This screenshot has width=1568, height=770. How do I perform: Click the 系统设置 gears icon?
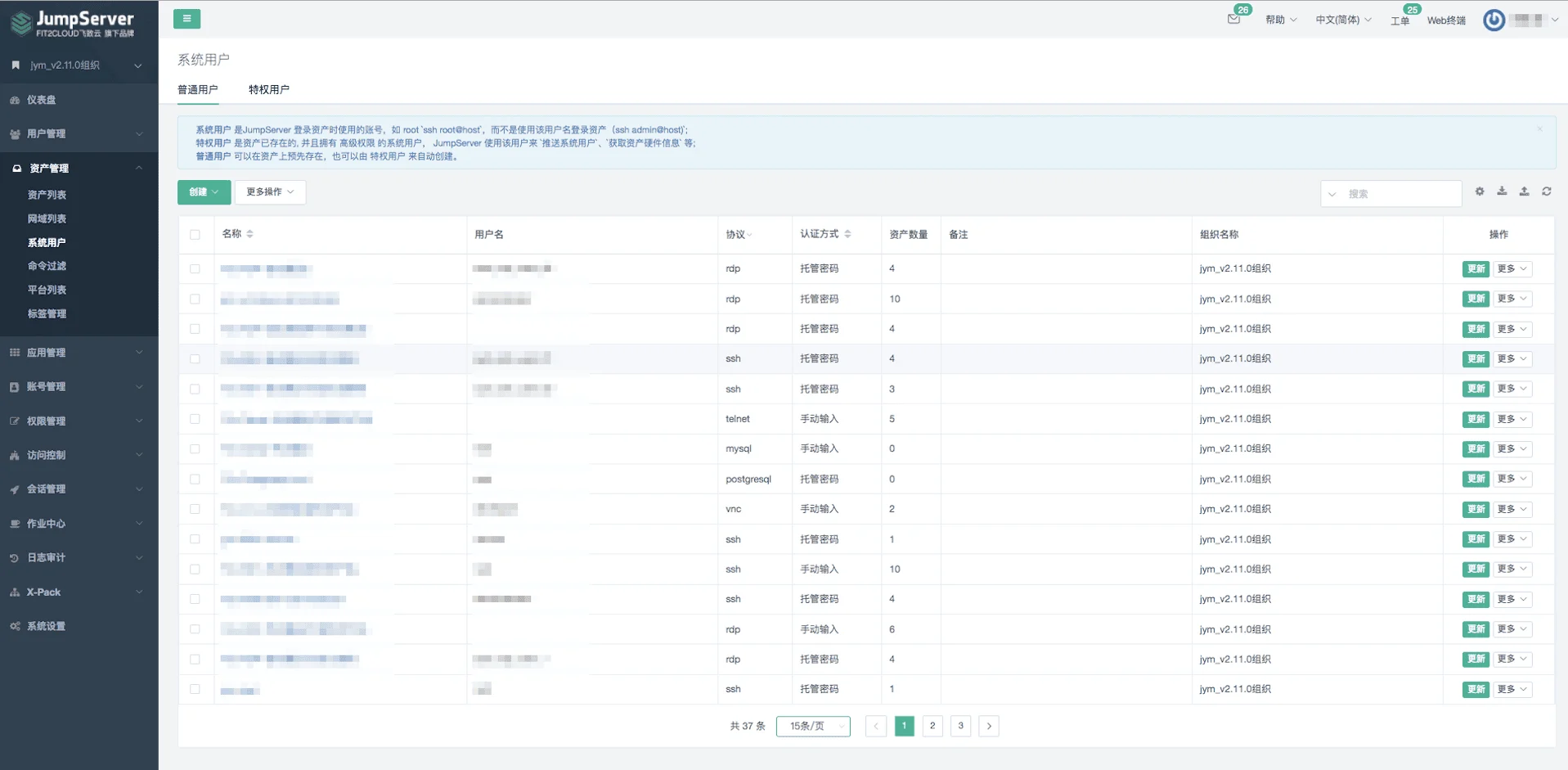15,627
